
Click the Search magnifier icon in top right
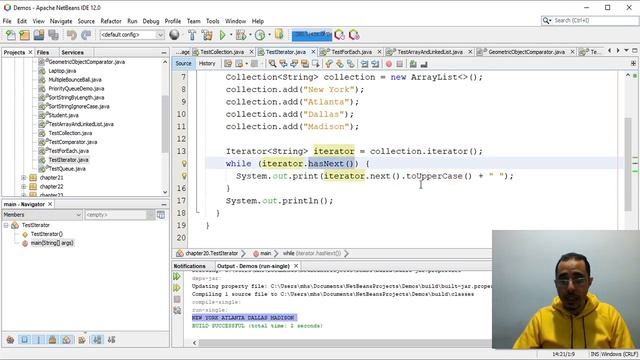547,20
